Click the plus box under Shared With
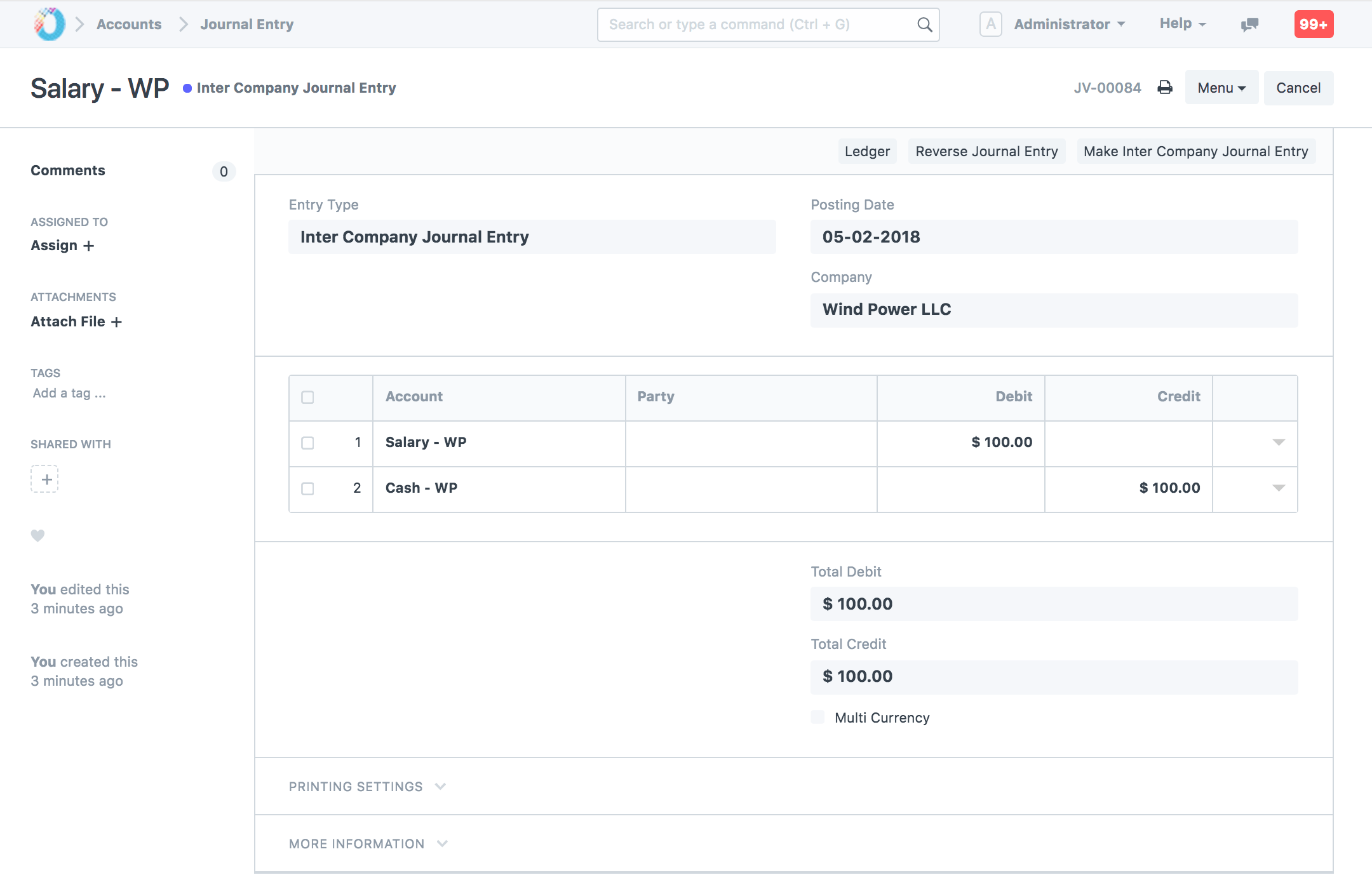This screenshot has width=1372, height=875. point(44,479)
